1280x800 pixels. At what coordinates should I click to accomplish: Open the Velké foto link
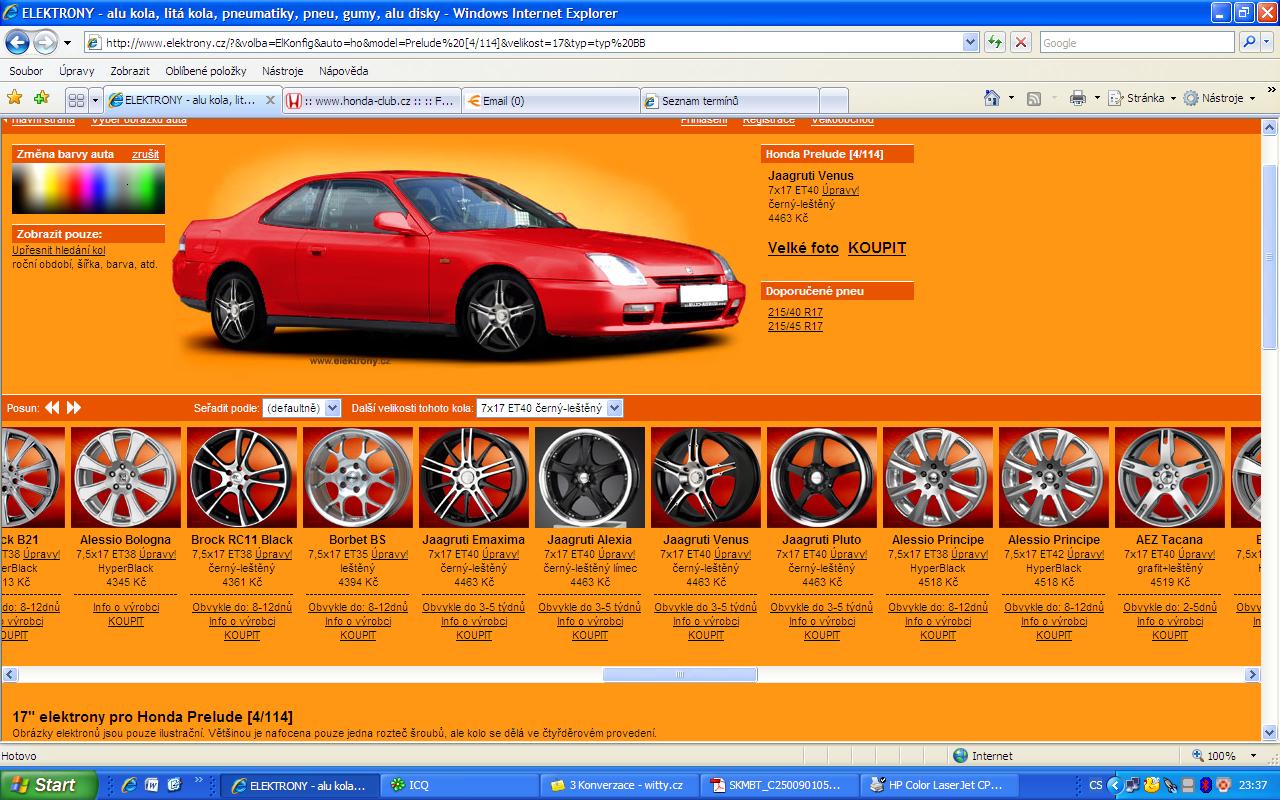(803, 248)
